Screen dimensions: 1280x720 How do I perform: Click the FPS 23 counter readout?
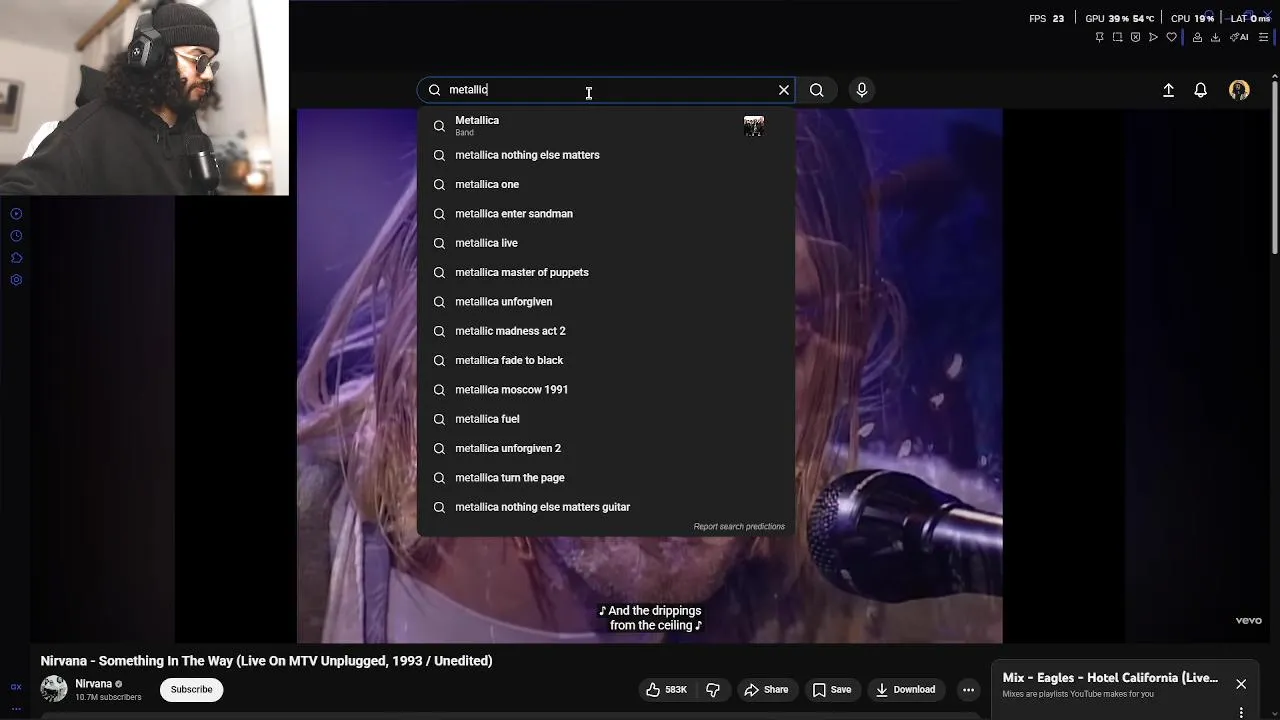click(x=1046, y=18)
